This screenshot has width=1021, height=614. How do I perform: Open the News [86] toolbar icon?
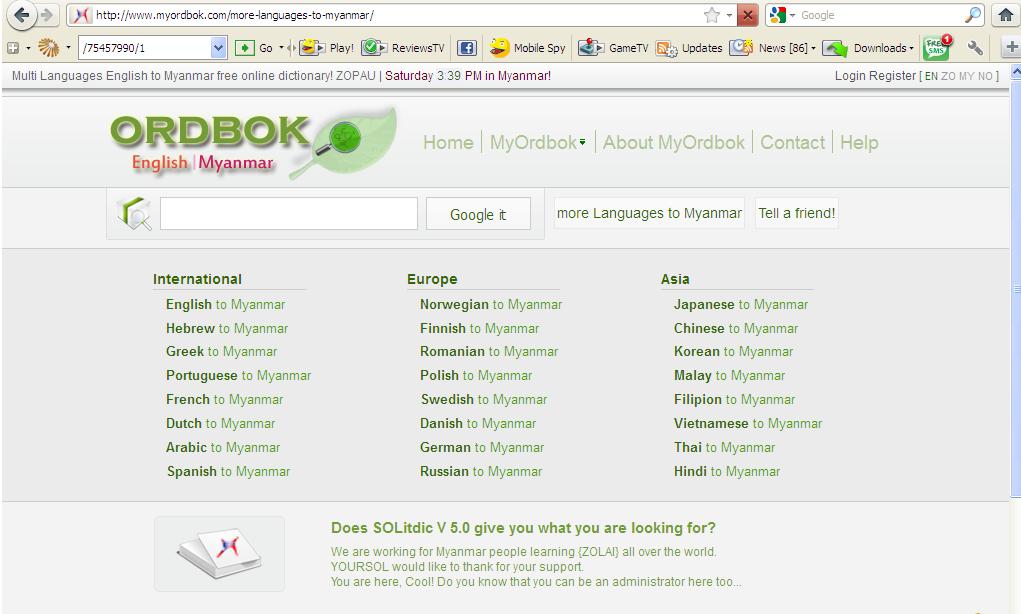point(741,48)
